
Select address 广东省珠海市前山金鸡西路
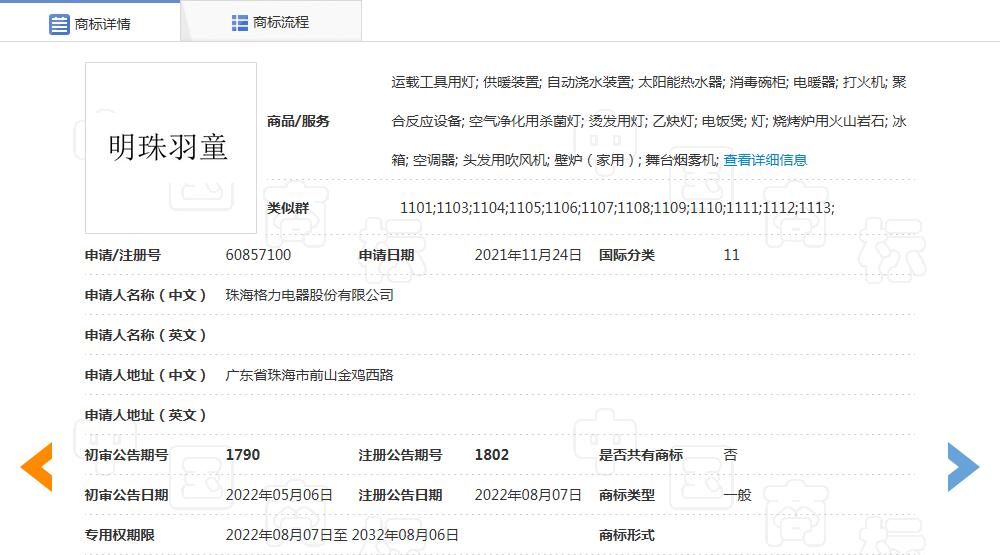[309, 375]
